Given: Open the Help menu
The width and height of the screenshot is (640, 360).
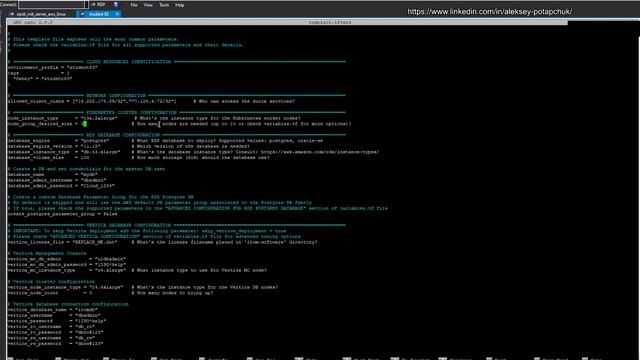Looking at the screenshot, I should 180,5.
